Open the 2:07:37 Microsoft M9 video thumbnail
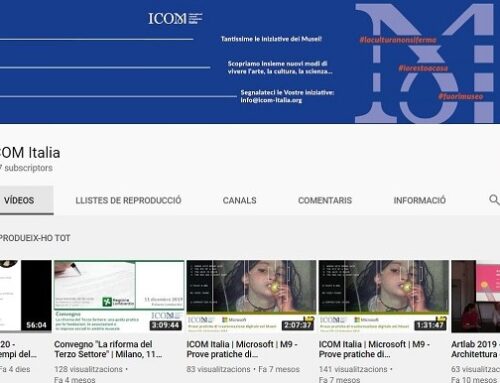 point(251,296)
